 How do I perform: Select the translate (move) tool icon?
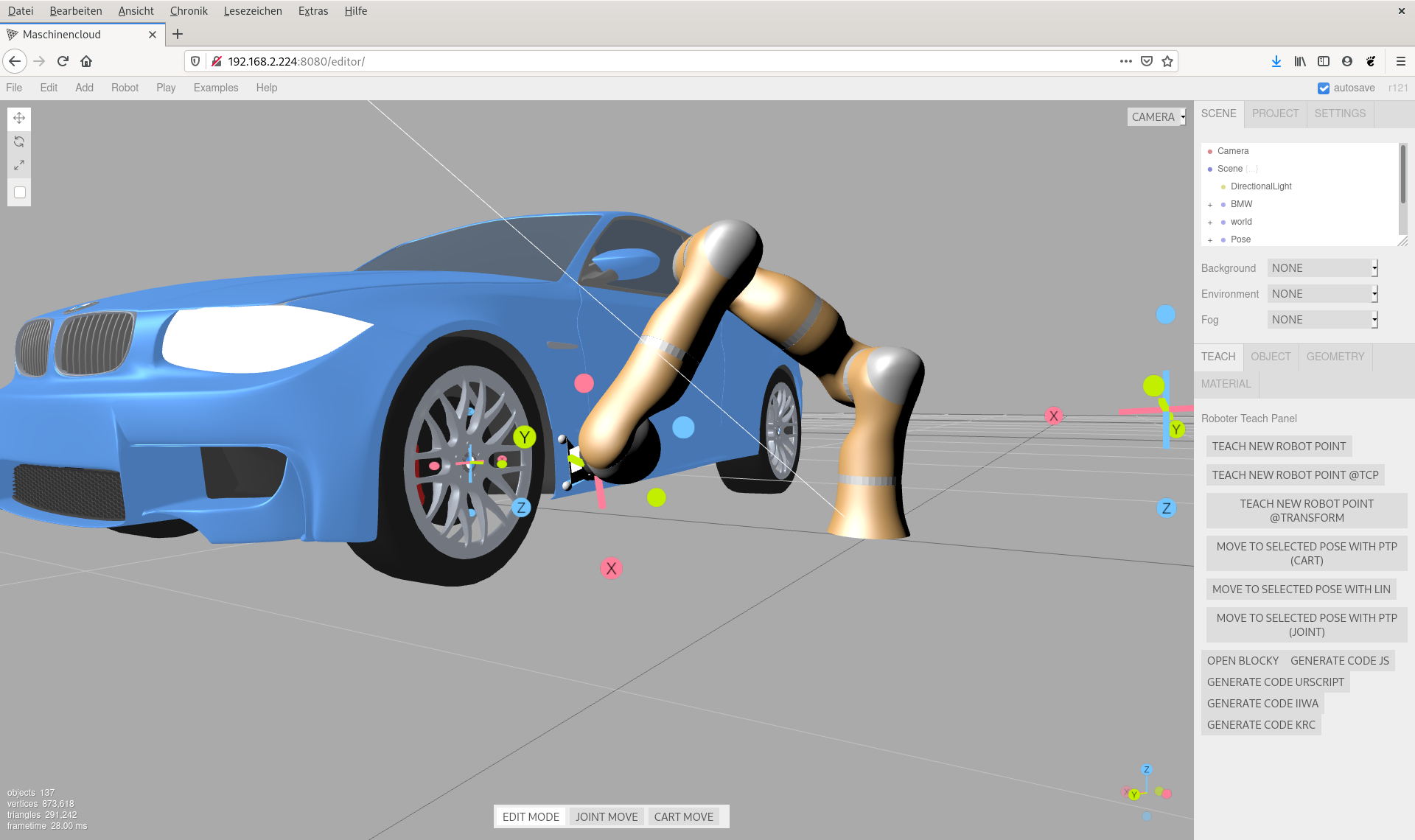point(19,118)
